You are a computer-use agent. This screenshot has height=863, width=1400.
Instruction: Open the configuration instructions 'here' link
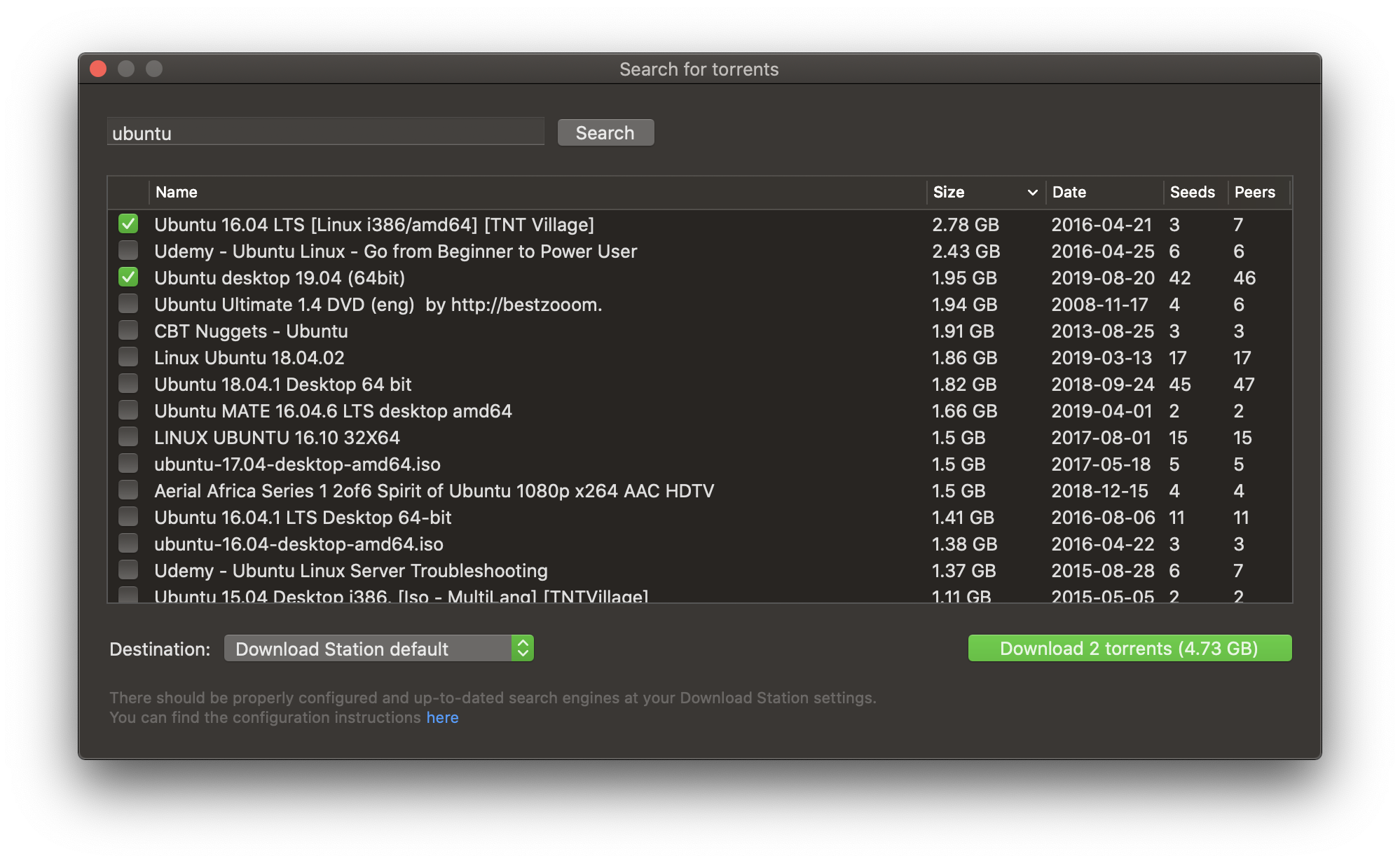pyautogui.click(x=442, y=718)
